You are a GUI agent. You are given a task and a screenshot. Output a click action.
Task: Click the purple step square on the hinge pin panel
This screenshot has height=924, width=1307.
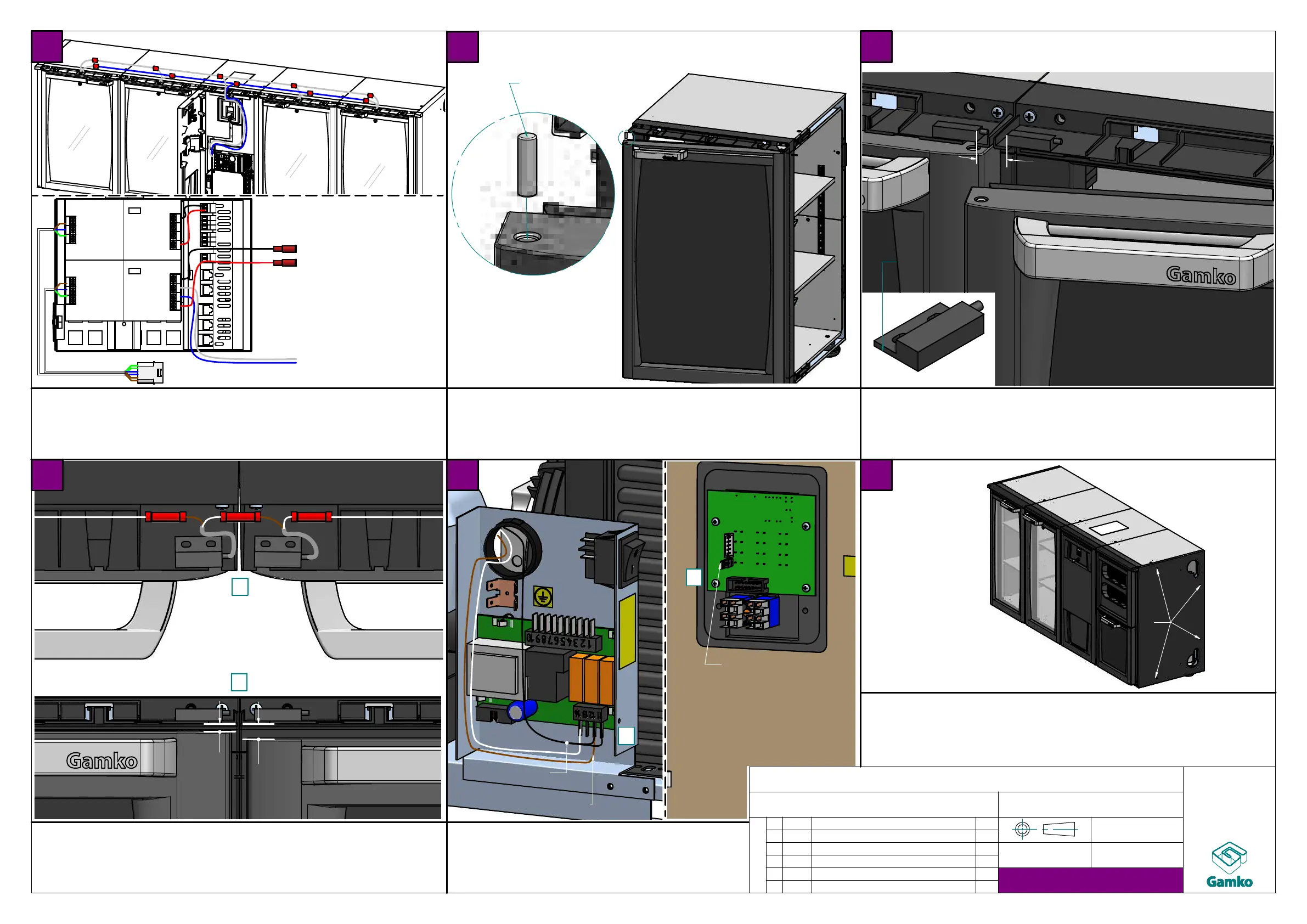[x=462, y=47]
